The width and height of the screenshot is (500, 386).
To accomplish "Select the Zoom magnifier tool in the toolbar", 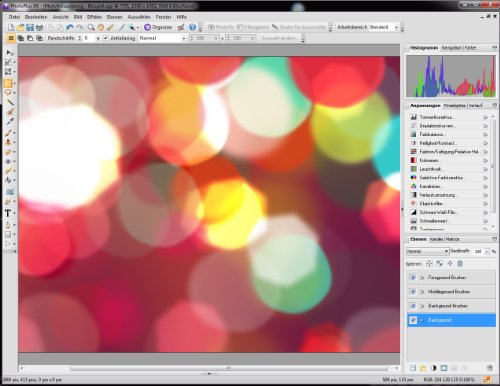I will point(91,27).
